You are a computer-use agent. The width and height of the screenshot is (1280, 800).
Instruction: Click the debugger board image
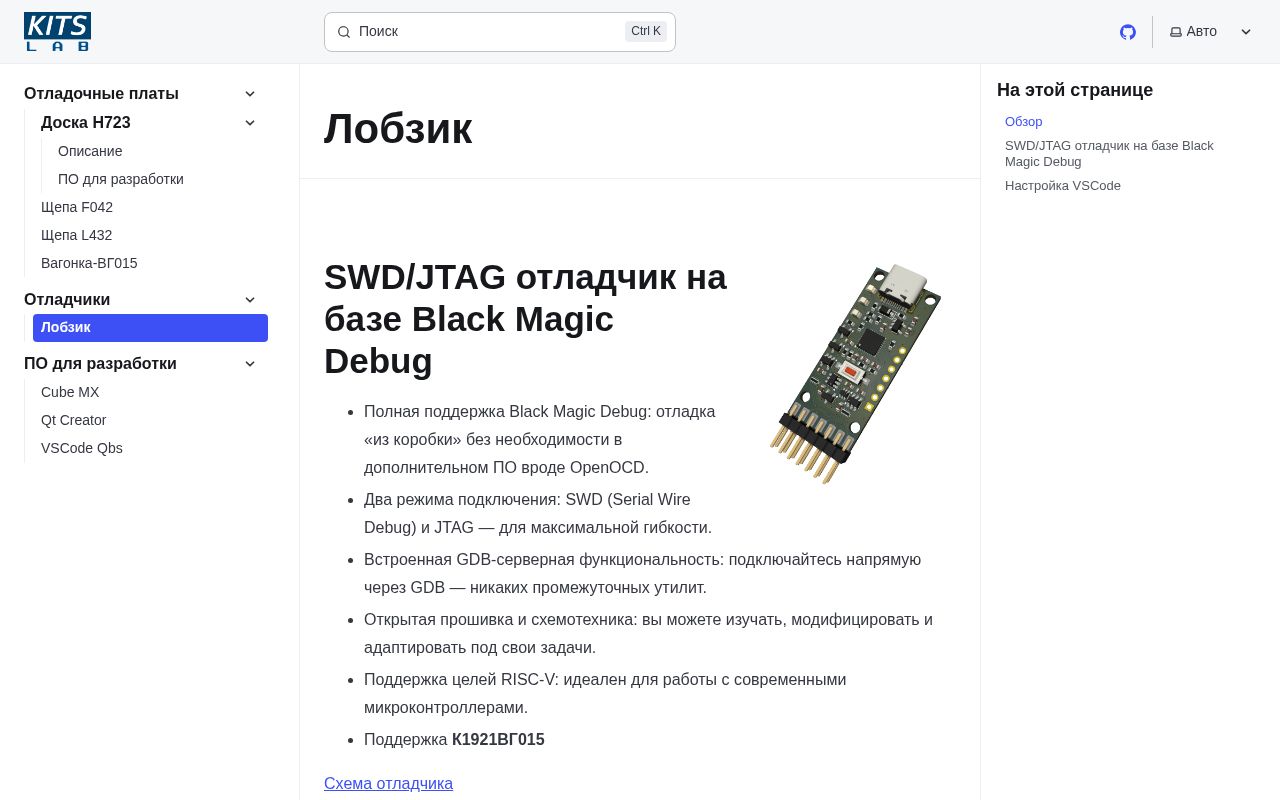pos(855,374)
